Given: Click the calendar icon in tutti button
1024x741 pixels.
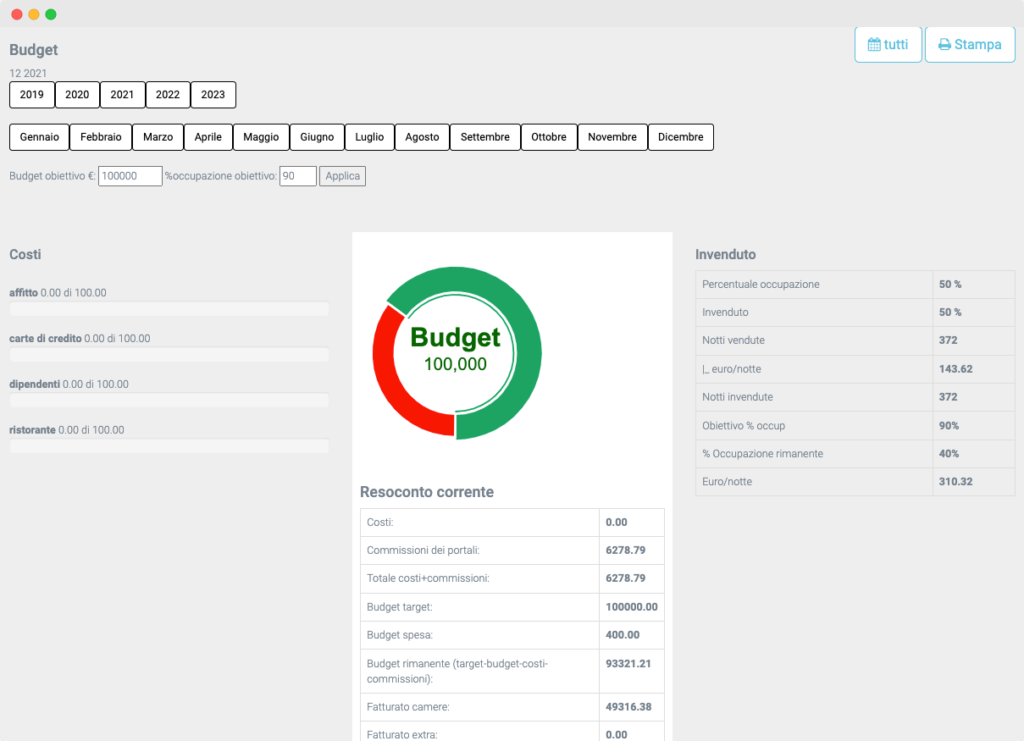Looking at the screenshot, I should (874, 45).
